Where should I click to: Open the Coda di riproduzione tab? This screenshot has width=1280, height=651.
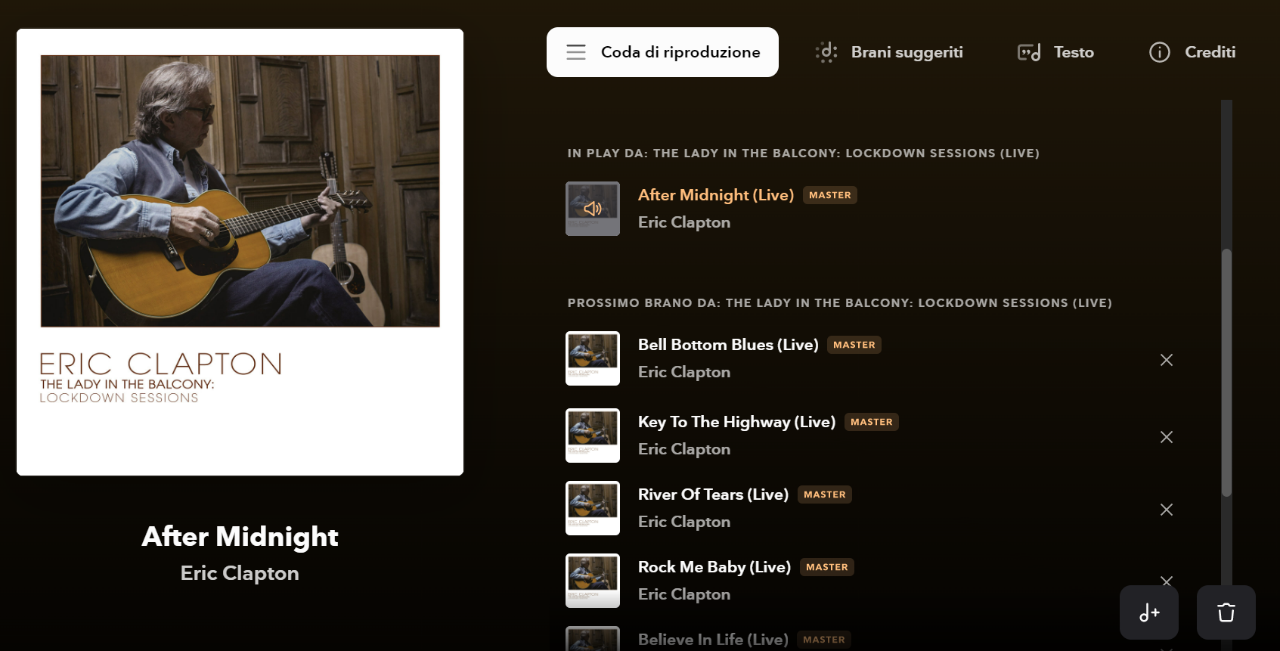[x=662, y=52]
